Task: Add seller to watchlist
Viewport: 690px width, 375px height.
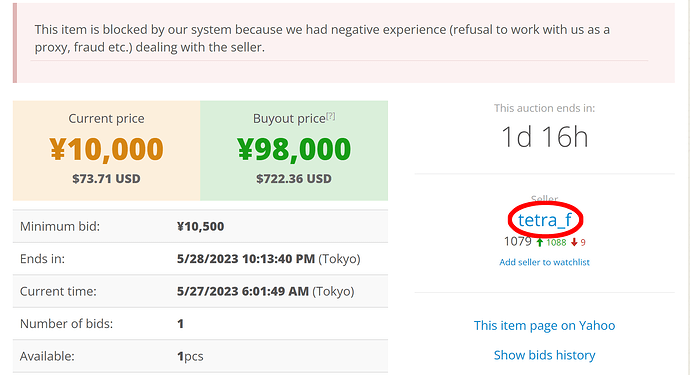Action: tap(544, 262)
